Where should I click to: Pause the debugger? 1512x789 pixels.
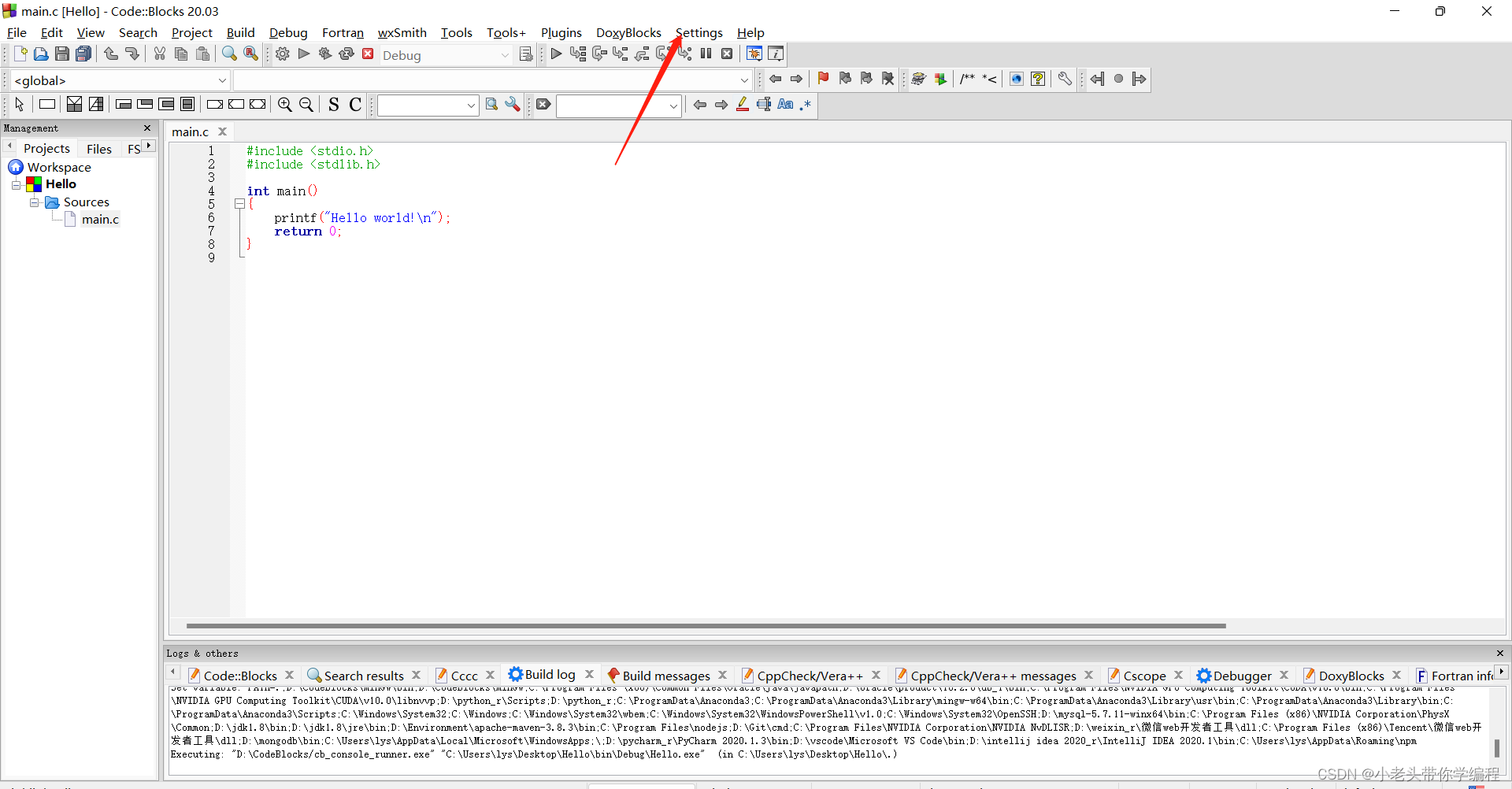coord(706,54)
